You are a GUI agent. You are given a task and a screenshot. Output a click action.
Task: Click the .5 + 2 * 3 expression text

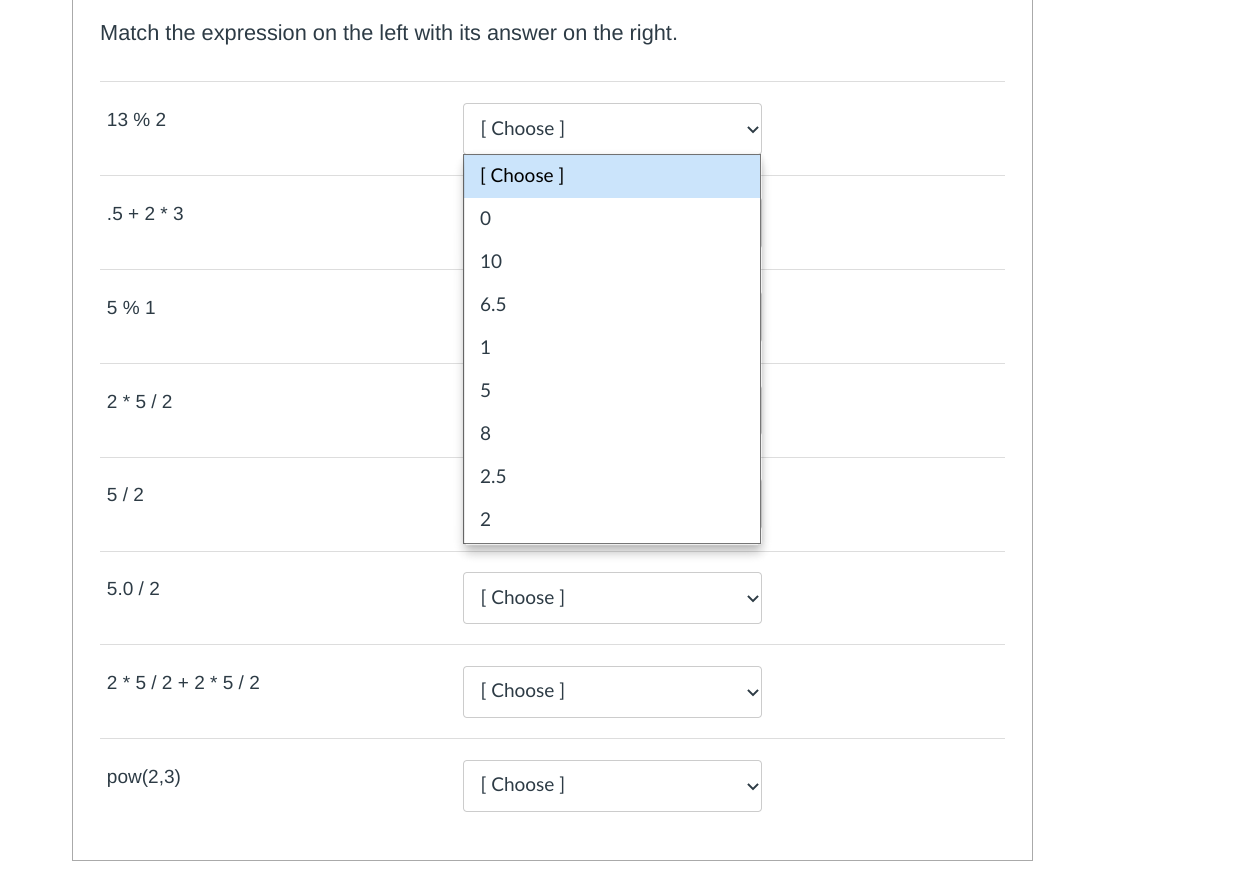pos(145,214)
